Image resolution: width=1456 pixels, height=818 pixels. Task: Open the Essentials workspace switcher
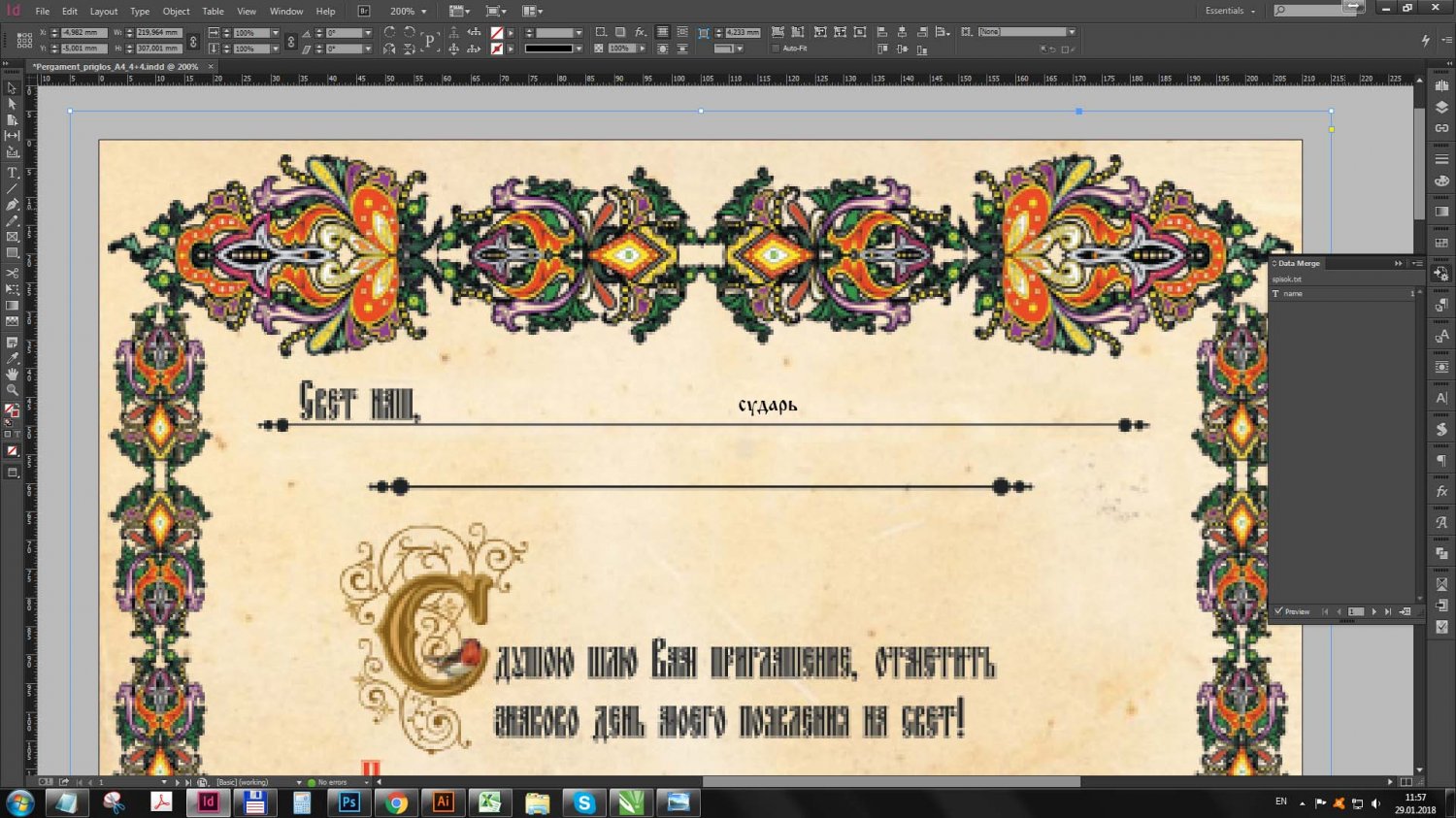pos(1230,11)
